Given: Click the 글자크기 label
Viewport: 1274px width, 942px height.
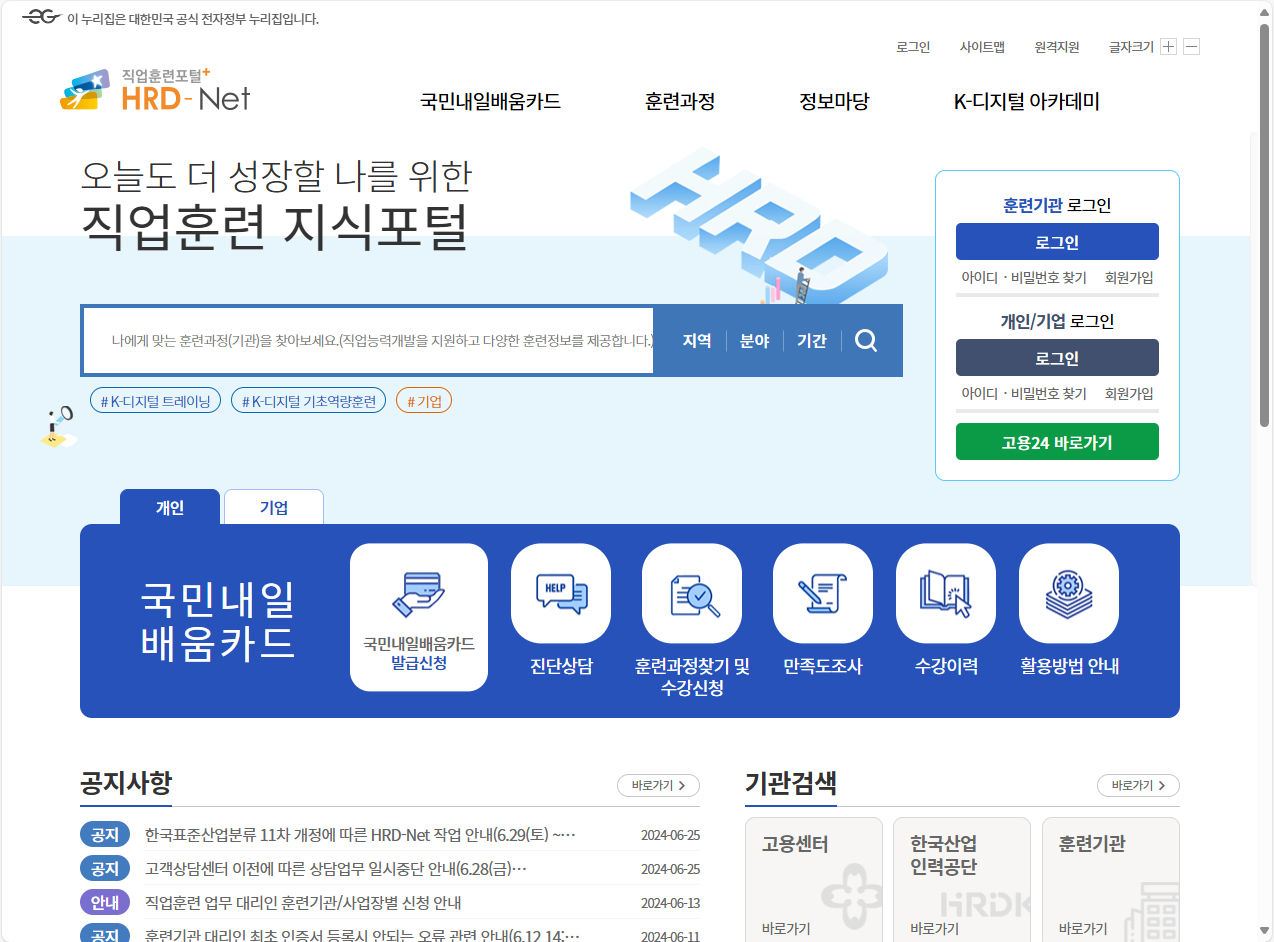Looking at the screenshot, I should pos(1131,47).
